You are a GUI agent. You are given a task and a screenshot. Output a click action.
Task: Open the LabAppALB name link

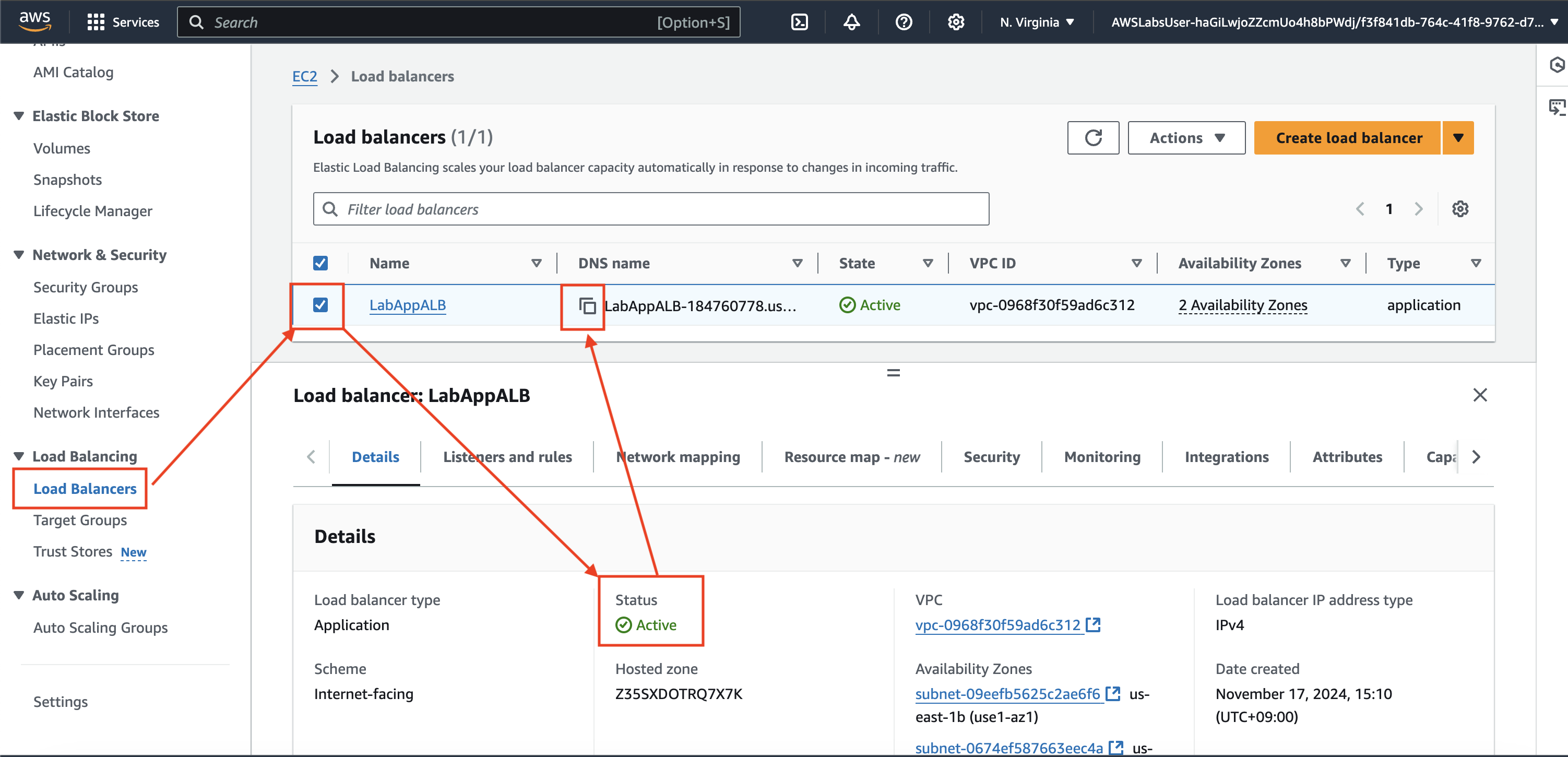pos(407,305)
